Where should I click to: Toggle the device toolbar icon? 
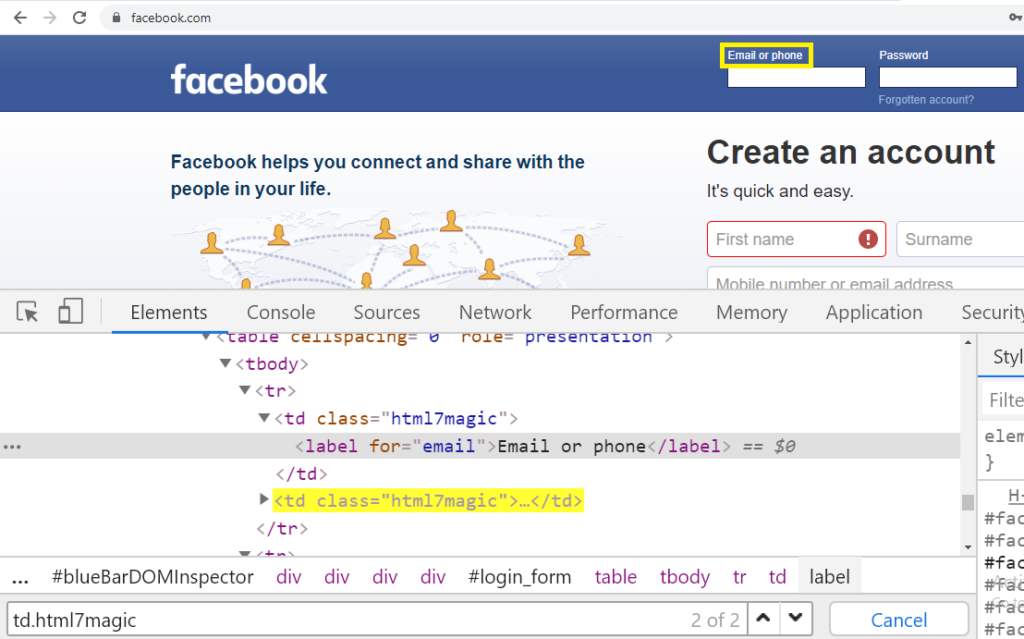point(70,312)
